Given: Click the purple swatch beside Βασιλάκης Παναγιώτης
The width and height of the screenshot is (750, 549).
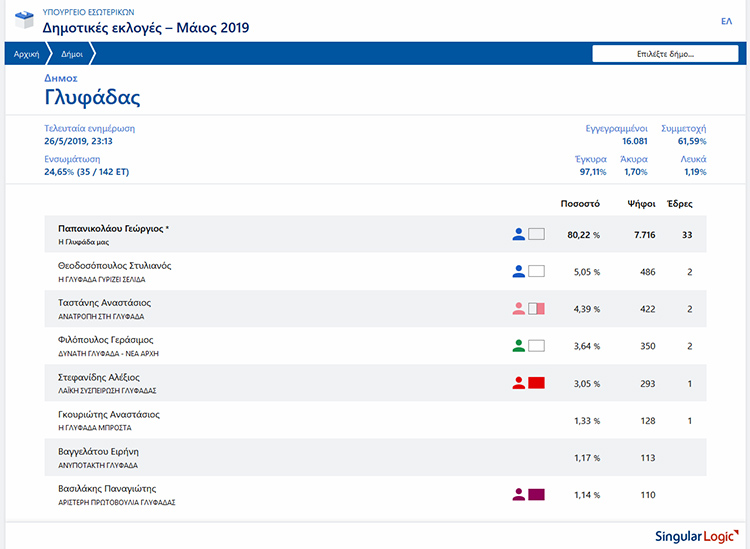Looking at the screenshot, I should click(x=536, y=494).
